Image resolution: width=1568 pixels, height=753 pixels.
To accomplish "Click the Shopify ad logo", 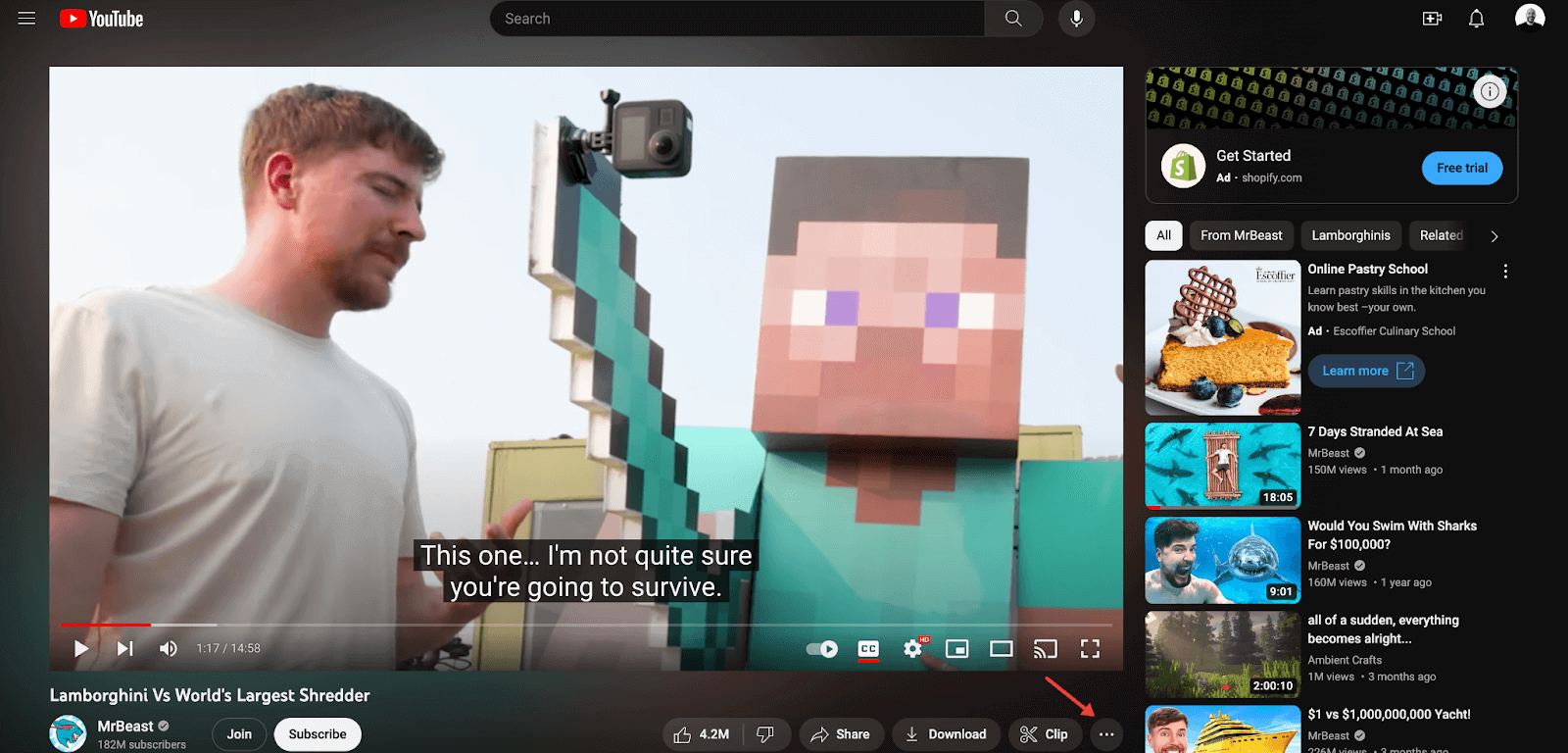I will pyautogui.click(x=1183, y=167).
